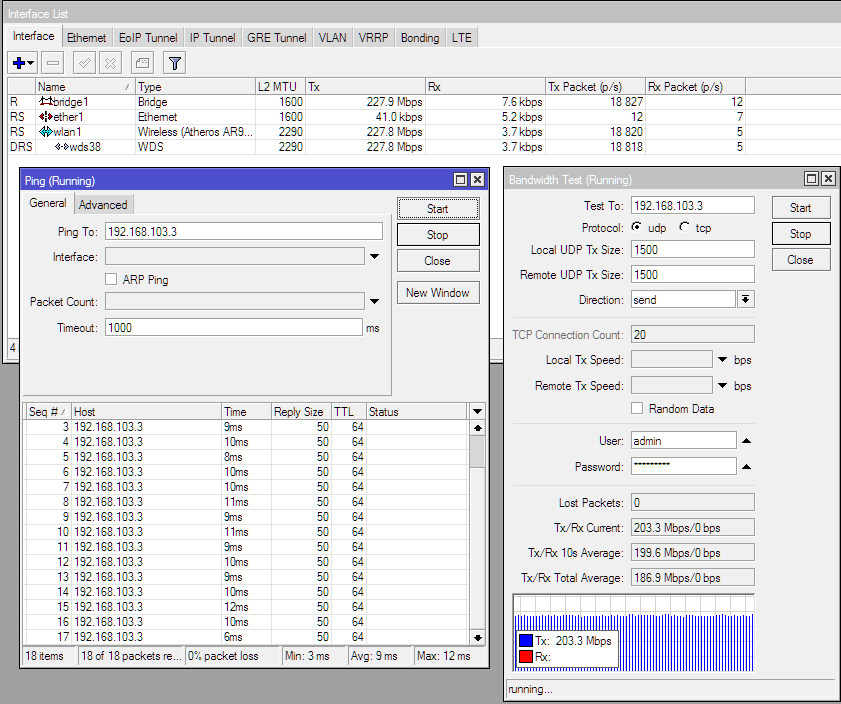
Task: Click the Enable checkmark toolbar icon
Action: pos(85,63)
